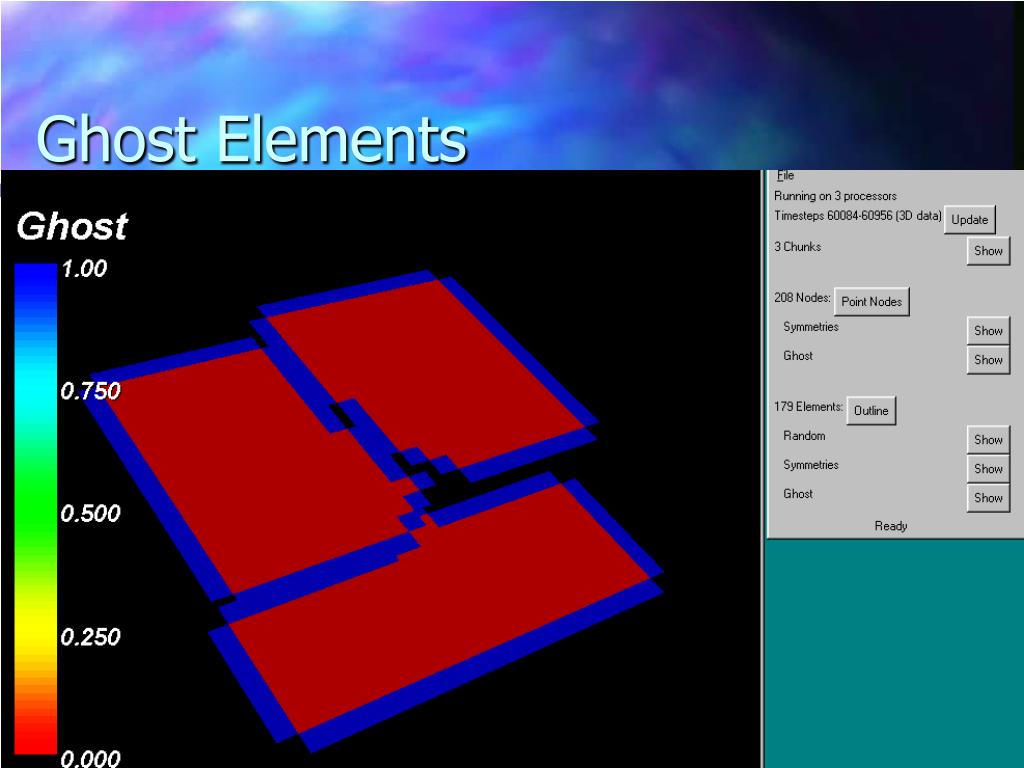Click the 'Ready' status text
This screenshot has width=1024, height=768.
[x=891, y=526]
